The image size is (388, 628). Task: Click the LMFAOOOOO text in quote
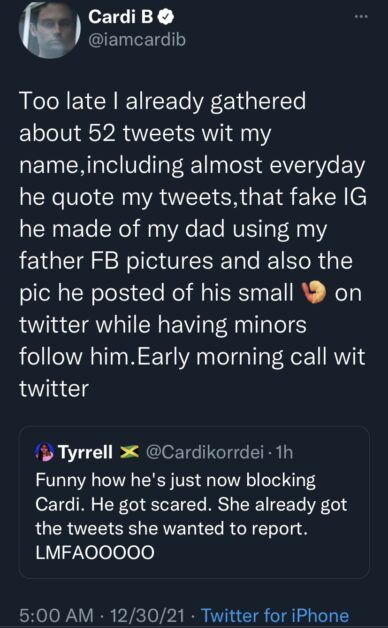95,553
